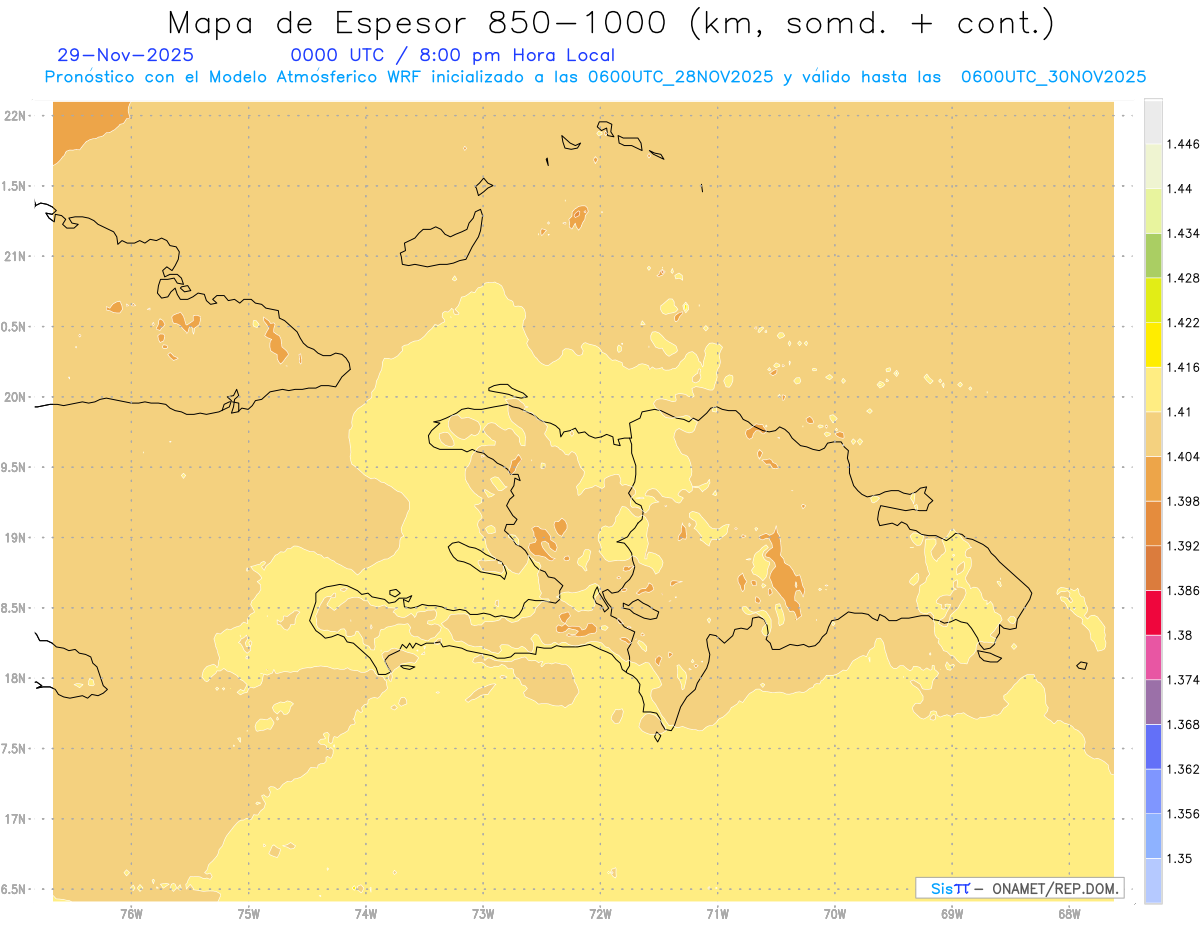Click the legend value '1.368'
The image size is (1200, 927).
tap(1182, 724)
